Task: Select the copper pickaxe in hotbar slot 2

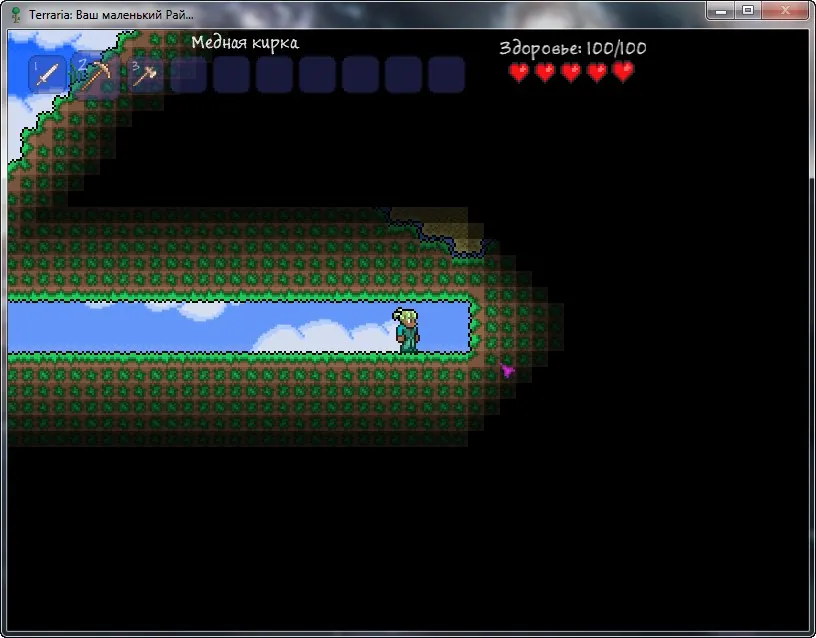Action: (x=96, y=76)
